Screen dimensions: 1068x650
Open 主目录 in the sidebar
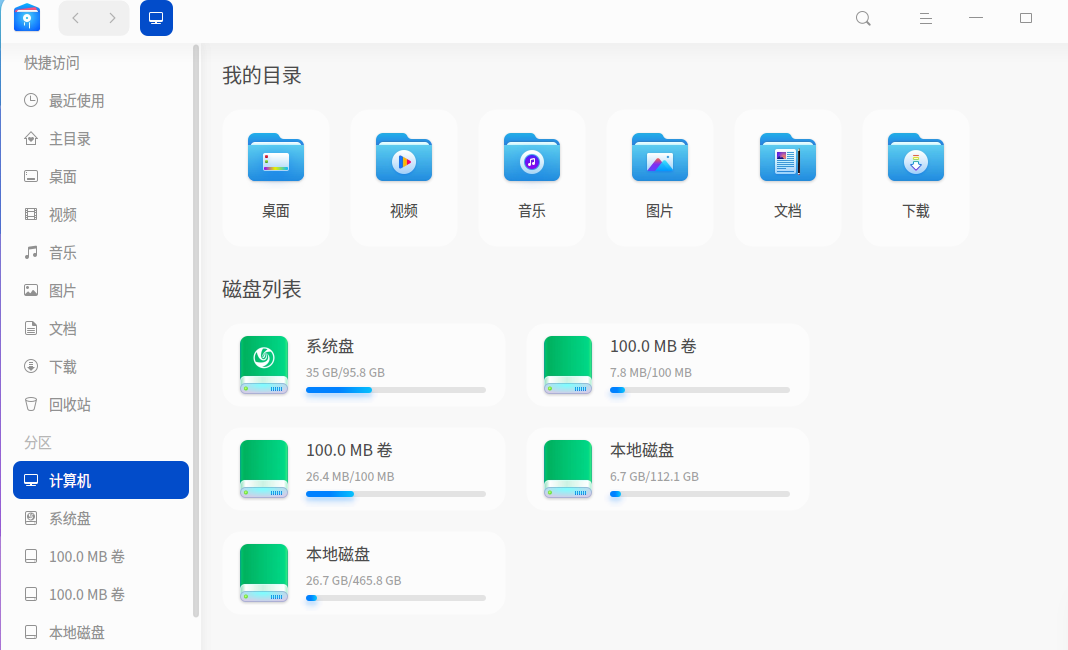101,139
